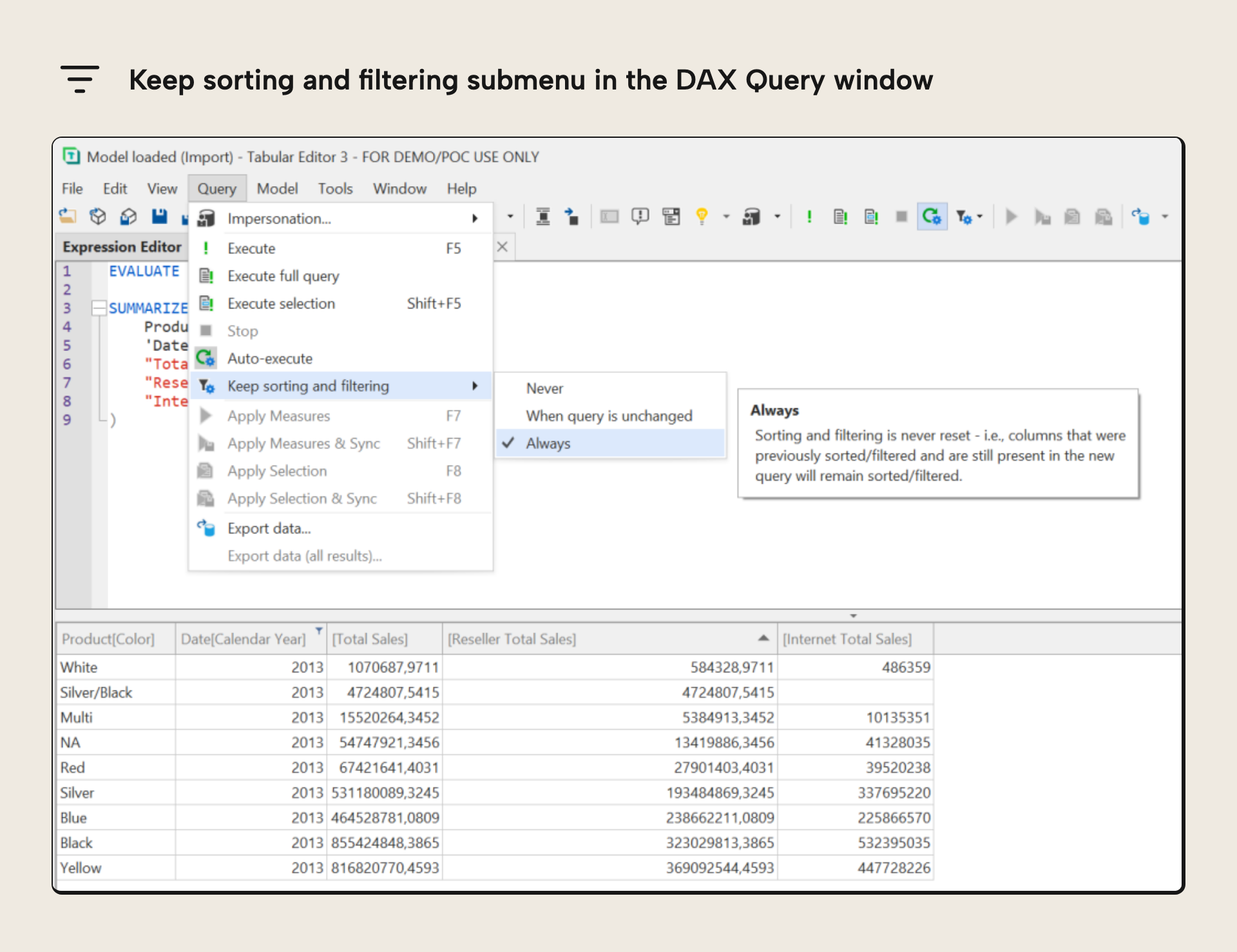Select the White row color cell
The height and width of the screenshot is (952, 1237).
tap(116, 667)
